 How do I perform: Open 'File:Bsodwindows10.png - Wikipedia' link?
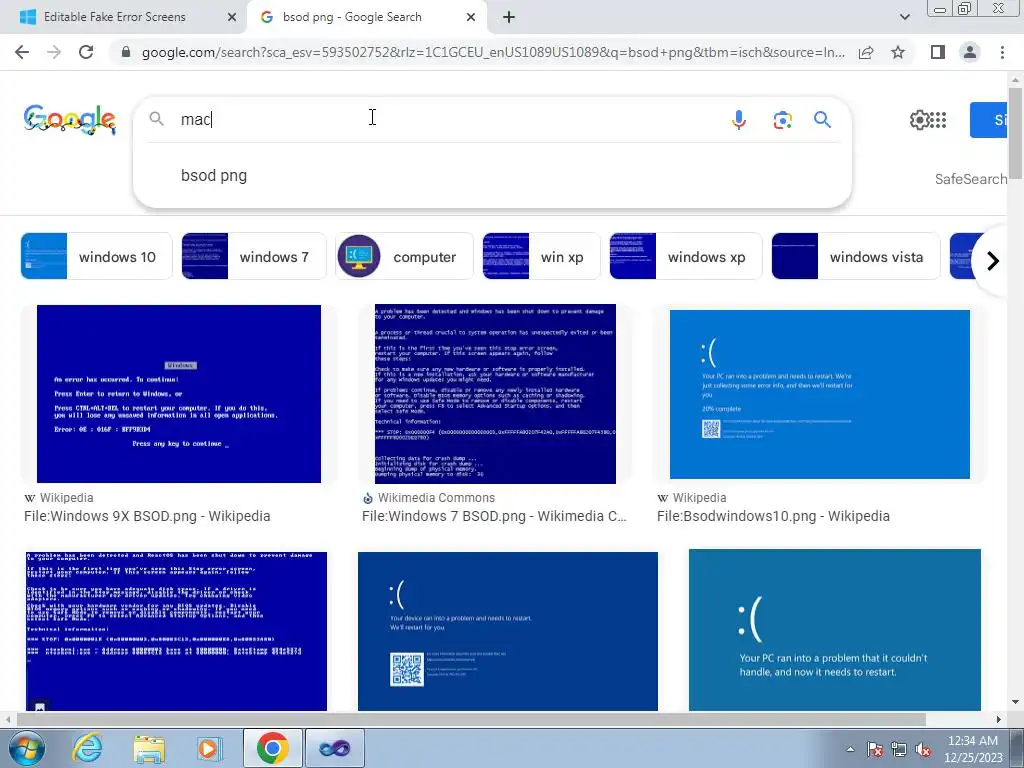(x=773, y=516)
